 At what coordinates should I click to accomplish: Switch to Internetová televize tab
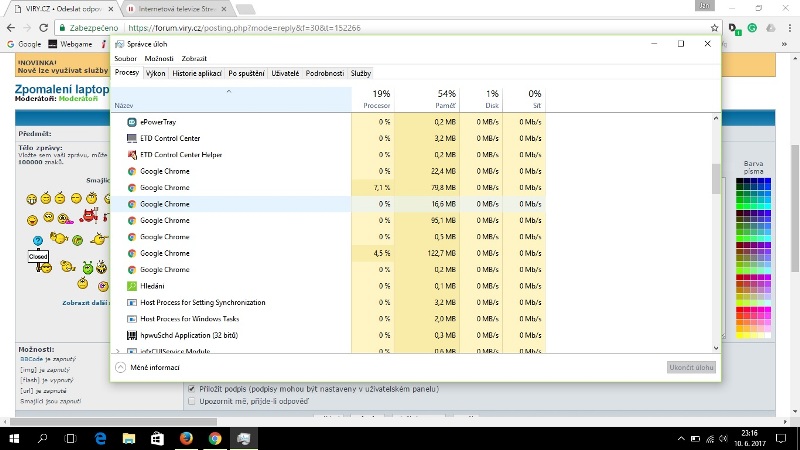pos(176,9)
